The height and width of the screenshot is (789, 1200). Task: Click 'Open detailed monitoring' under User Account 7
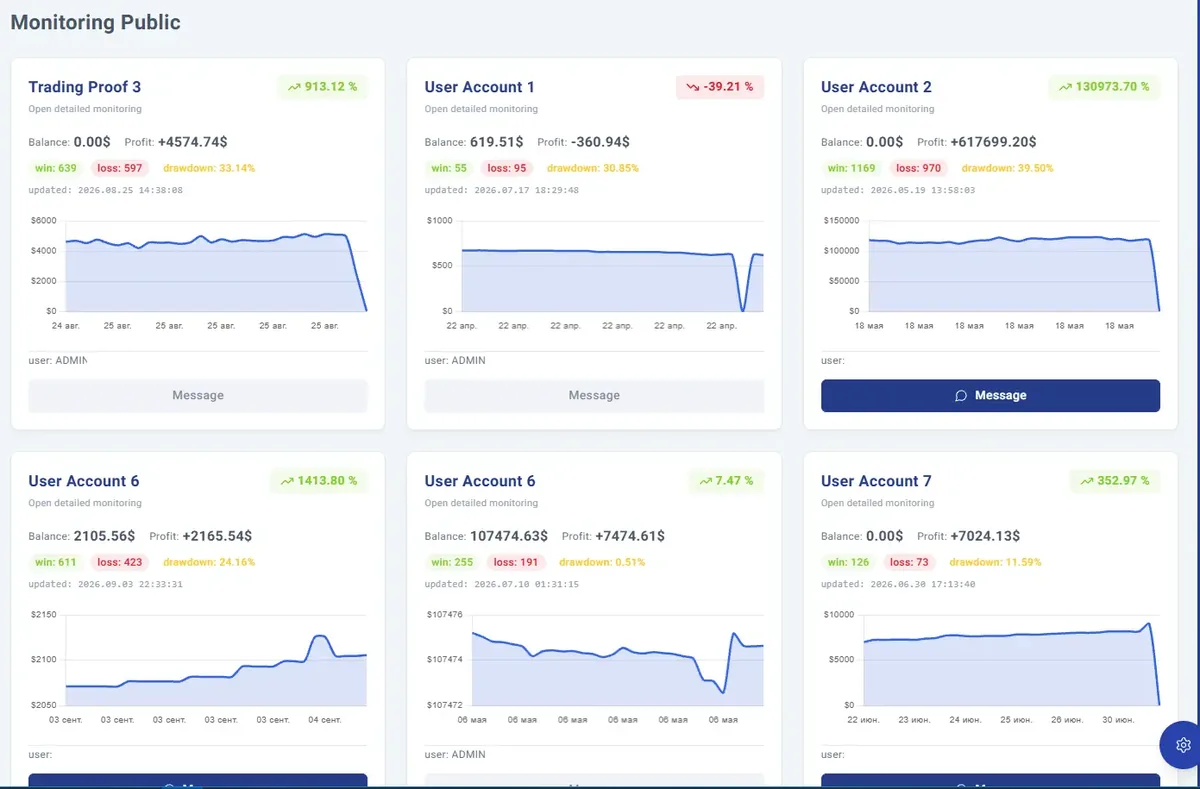[878, 503]
